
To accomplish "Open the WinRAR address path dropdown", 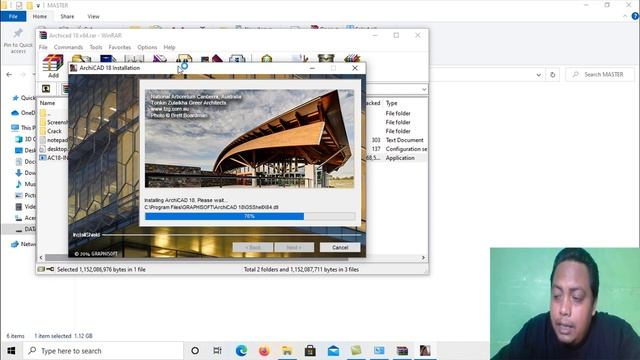I will coord(424,89).
